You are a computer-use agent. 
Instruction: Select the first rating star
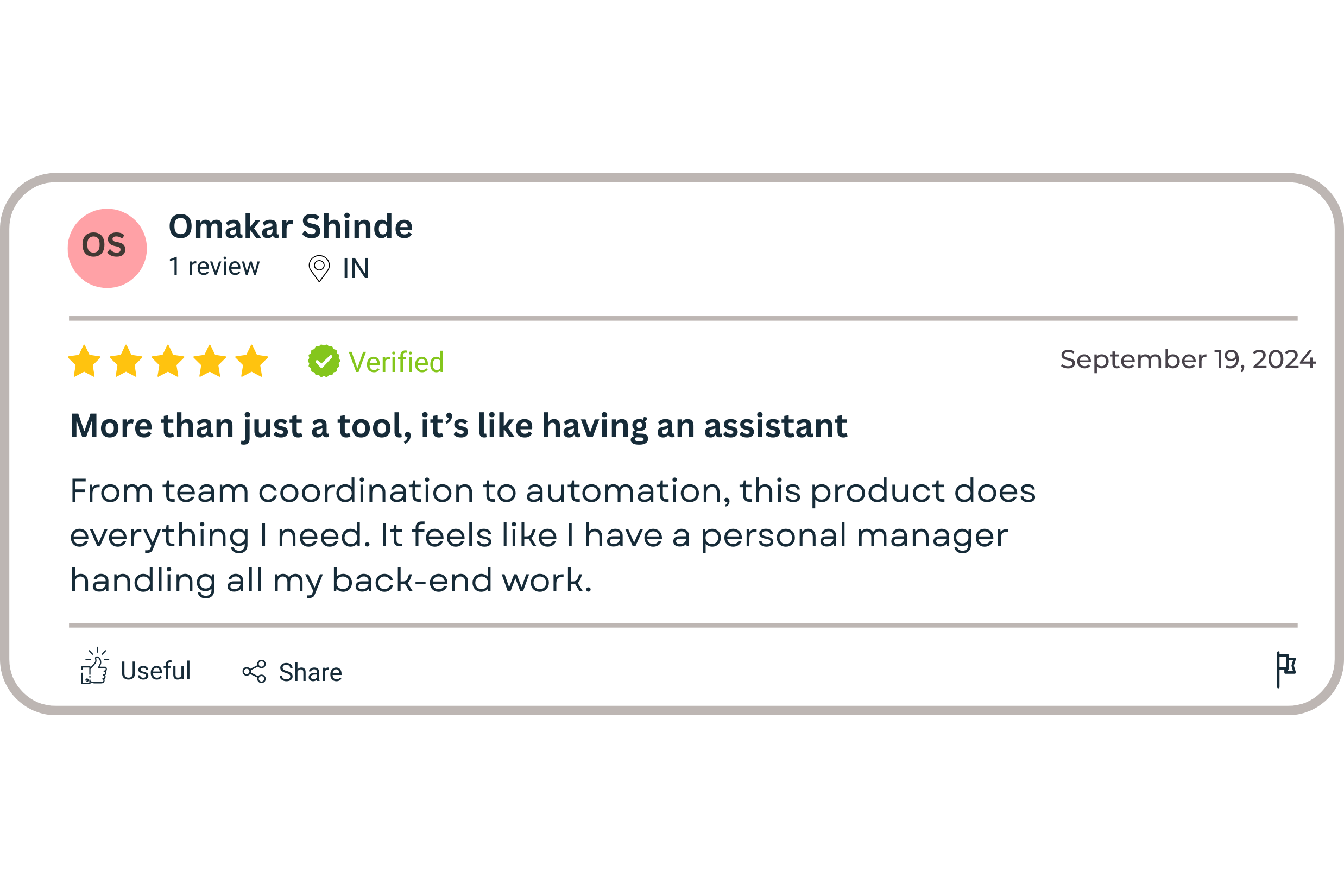[85, 361]
